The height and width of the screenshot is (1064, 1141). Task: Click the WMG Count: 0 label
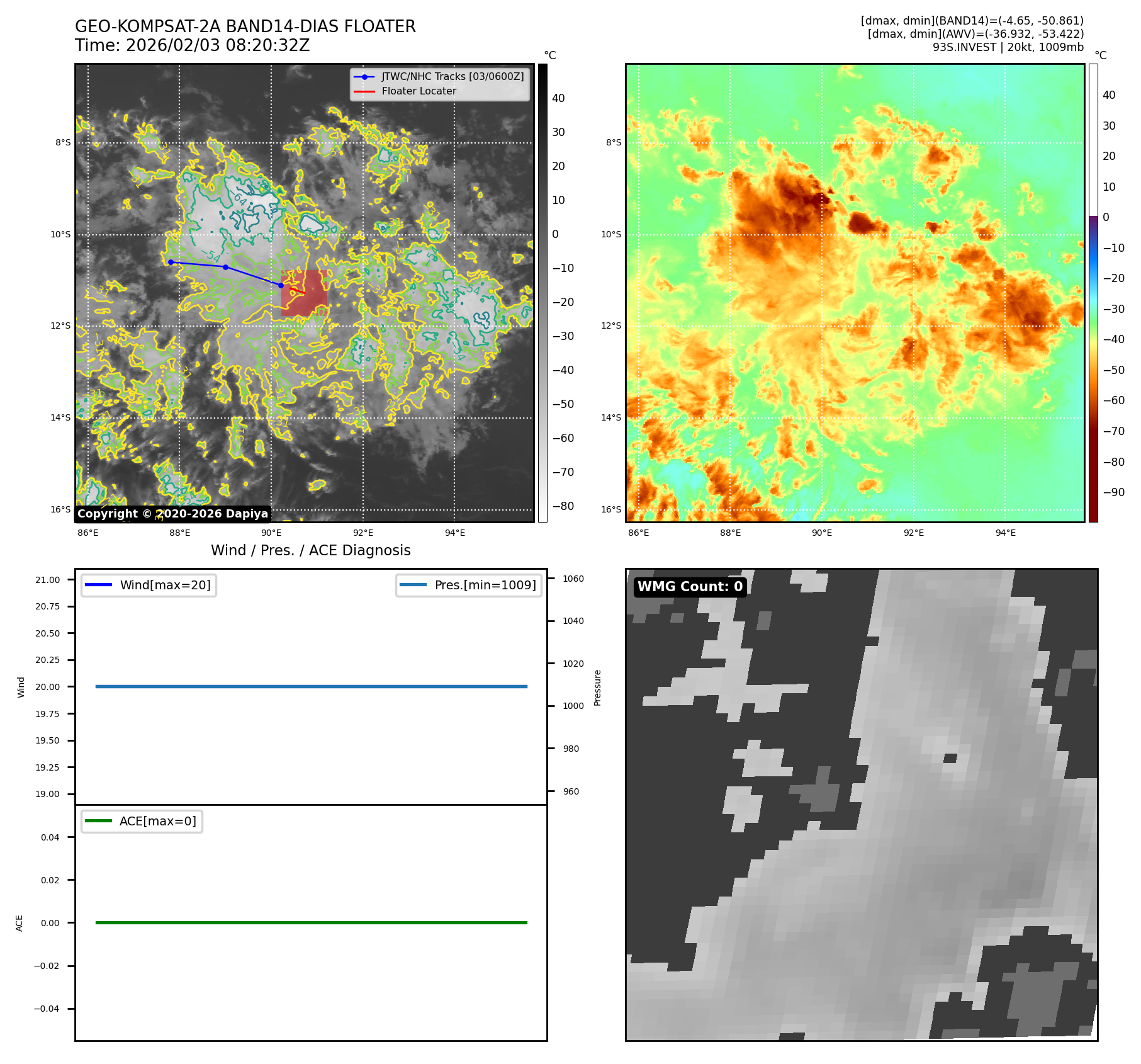click(x=690, y=587)
